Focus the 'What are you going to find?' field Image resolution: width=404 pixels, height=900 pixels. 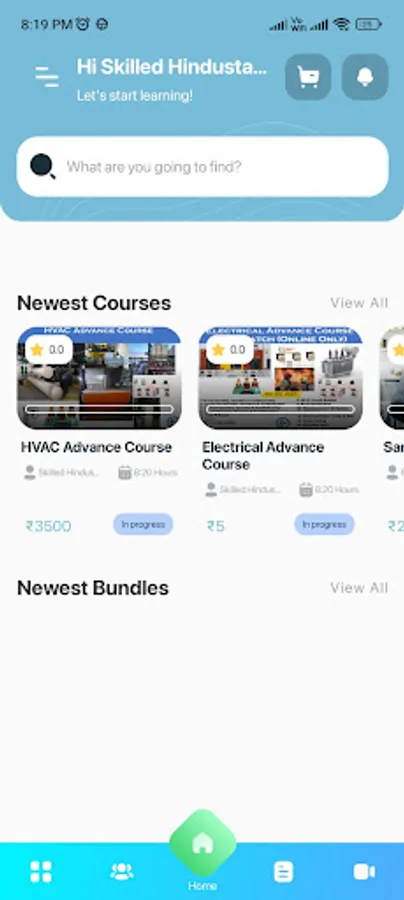click(x=203, y=167)
